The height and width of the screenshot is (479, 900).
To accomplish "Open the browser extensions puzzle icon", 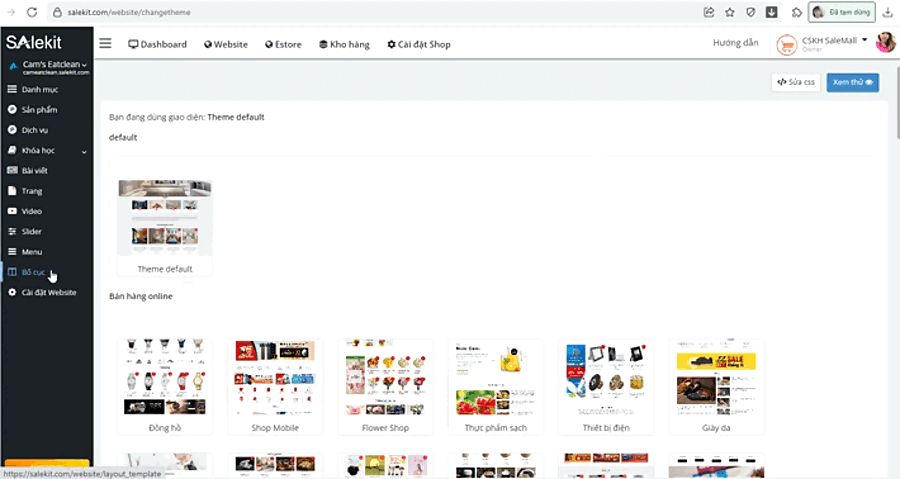I will click(796, 12).
